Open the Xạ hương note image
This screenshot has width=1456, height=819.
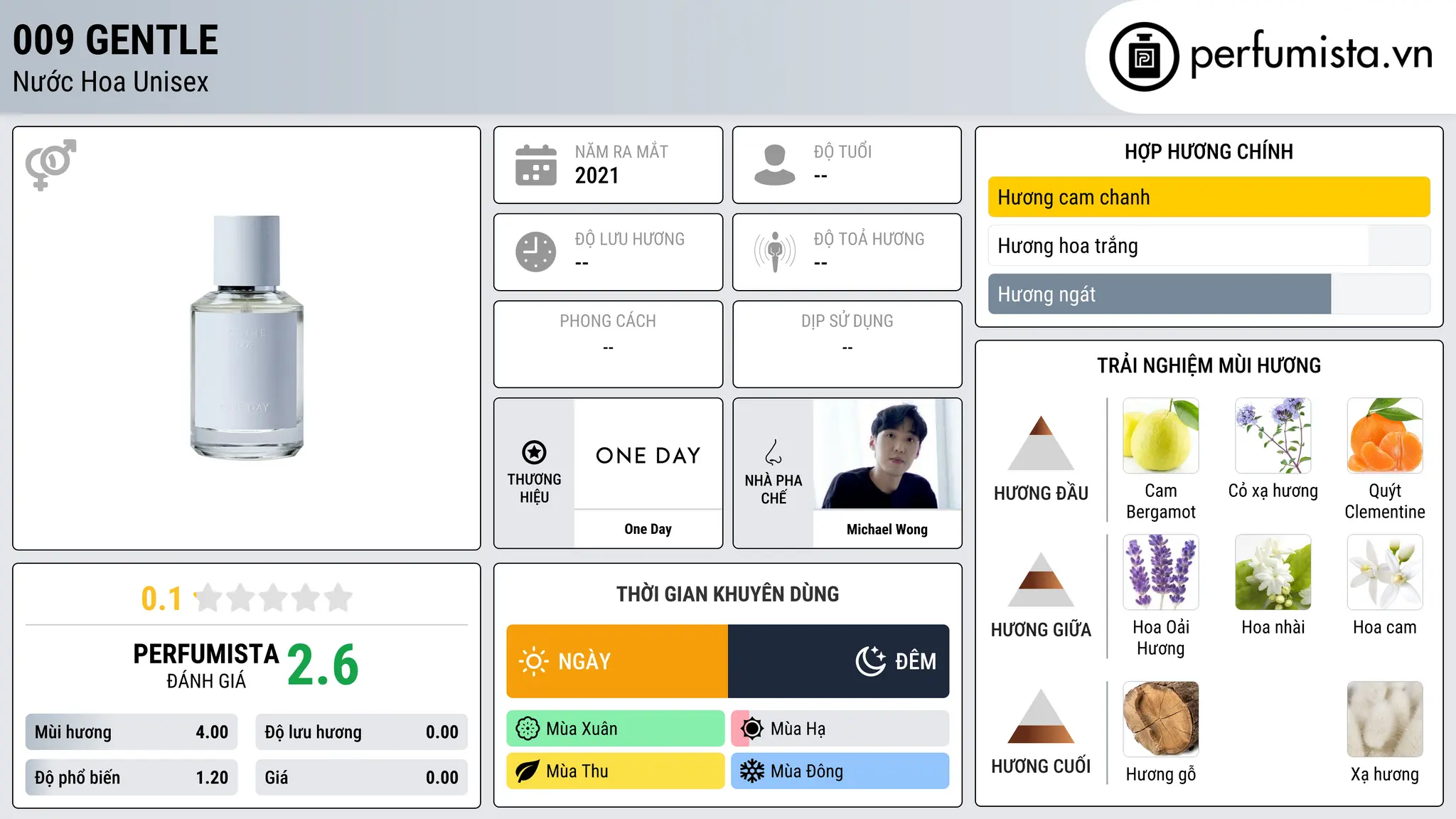click(x=1385, y=719)
